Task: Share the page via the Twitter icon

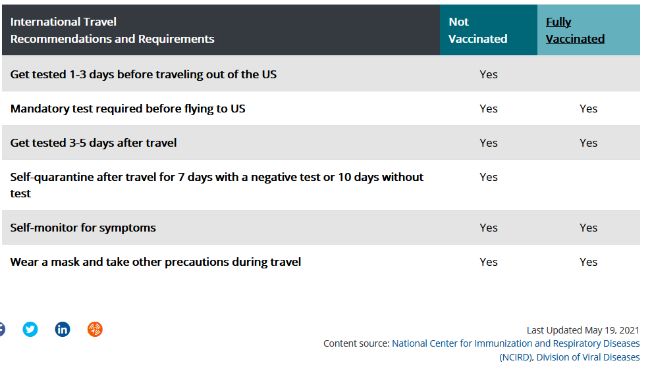Action: [30, 329]
